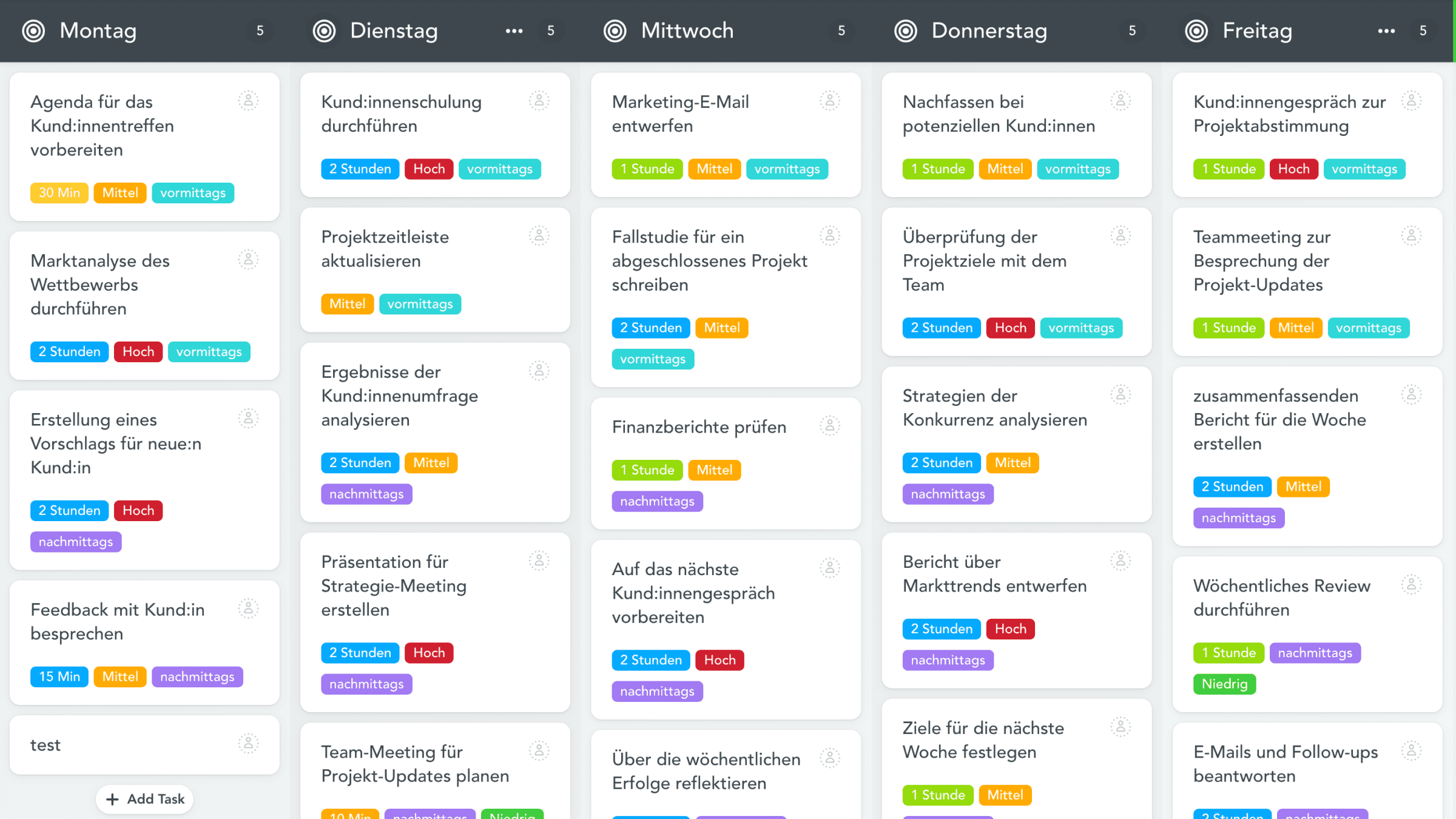Click assignee icon on Finanzberichte prüfen card
The height and width of the screenshot is (819, 1456).
[x=830, y=426]
